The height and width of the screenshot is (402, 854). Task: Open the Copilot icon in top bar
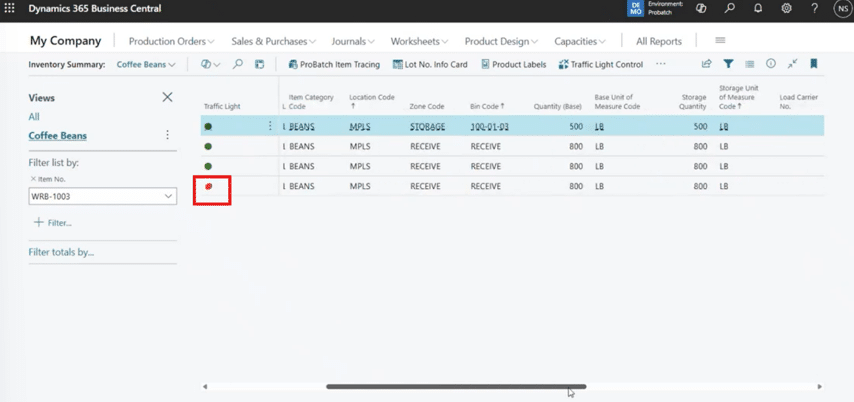(702, 9)
